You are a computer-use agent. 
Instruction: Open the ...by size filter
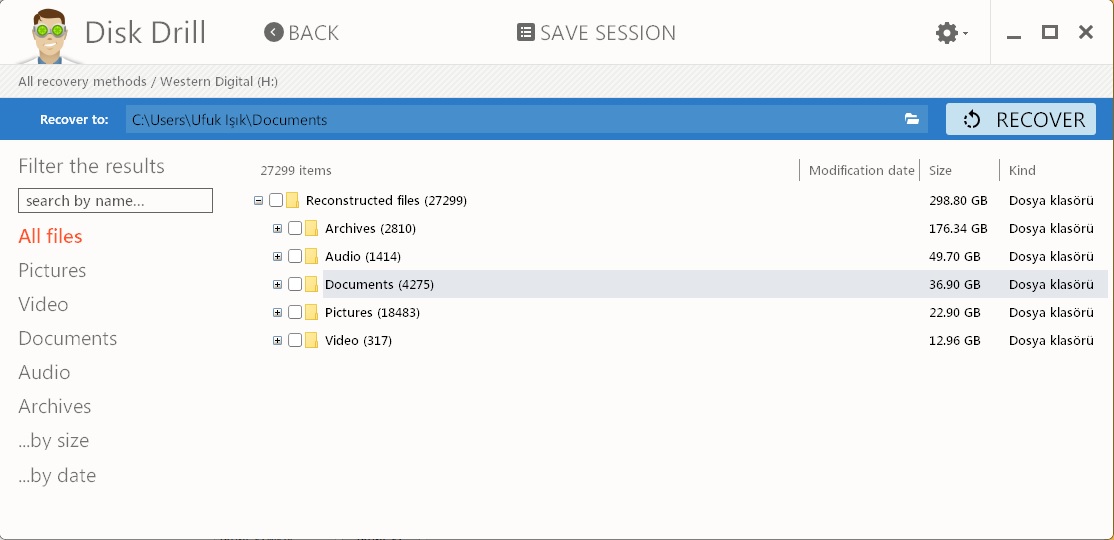click(x=54, y=441)
